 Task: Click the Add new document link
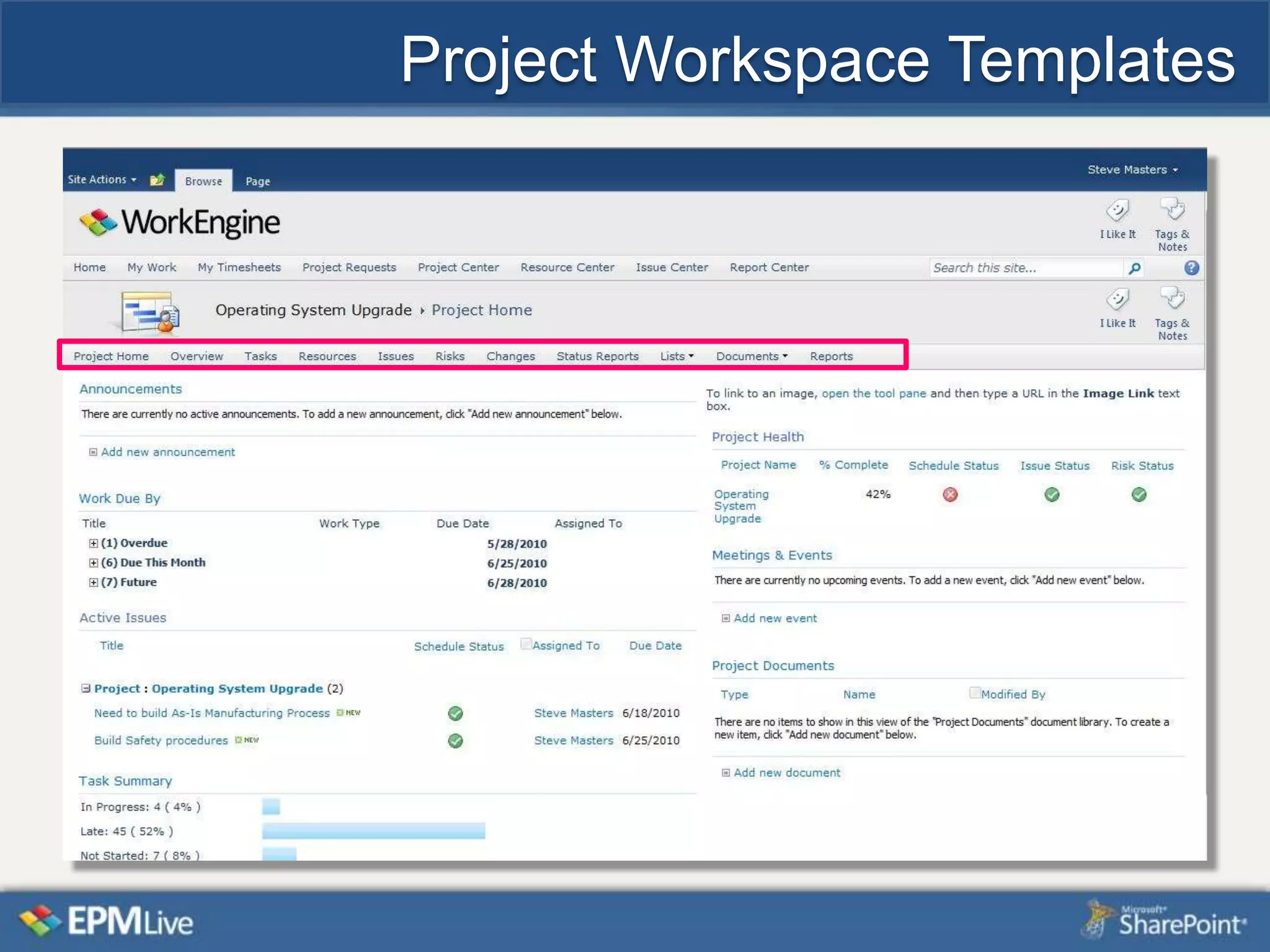787,773
